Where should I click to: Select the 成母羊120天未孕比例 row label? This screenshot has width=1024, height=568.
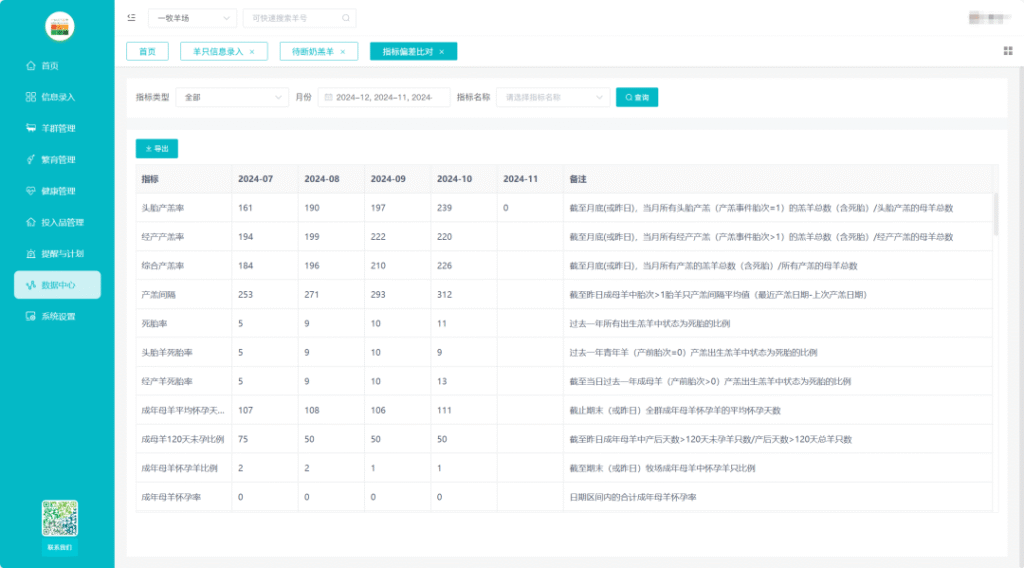pyautogui.click(x=183, y=439)
